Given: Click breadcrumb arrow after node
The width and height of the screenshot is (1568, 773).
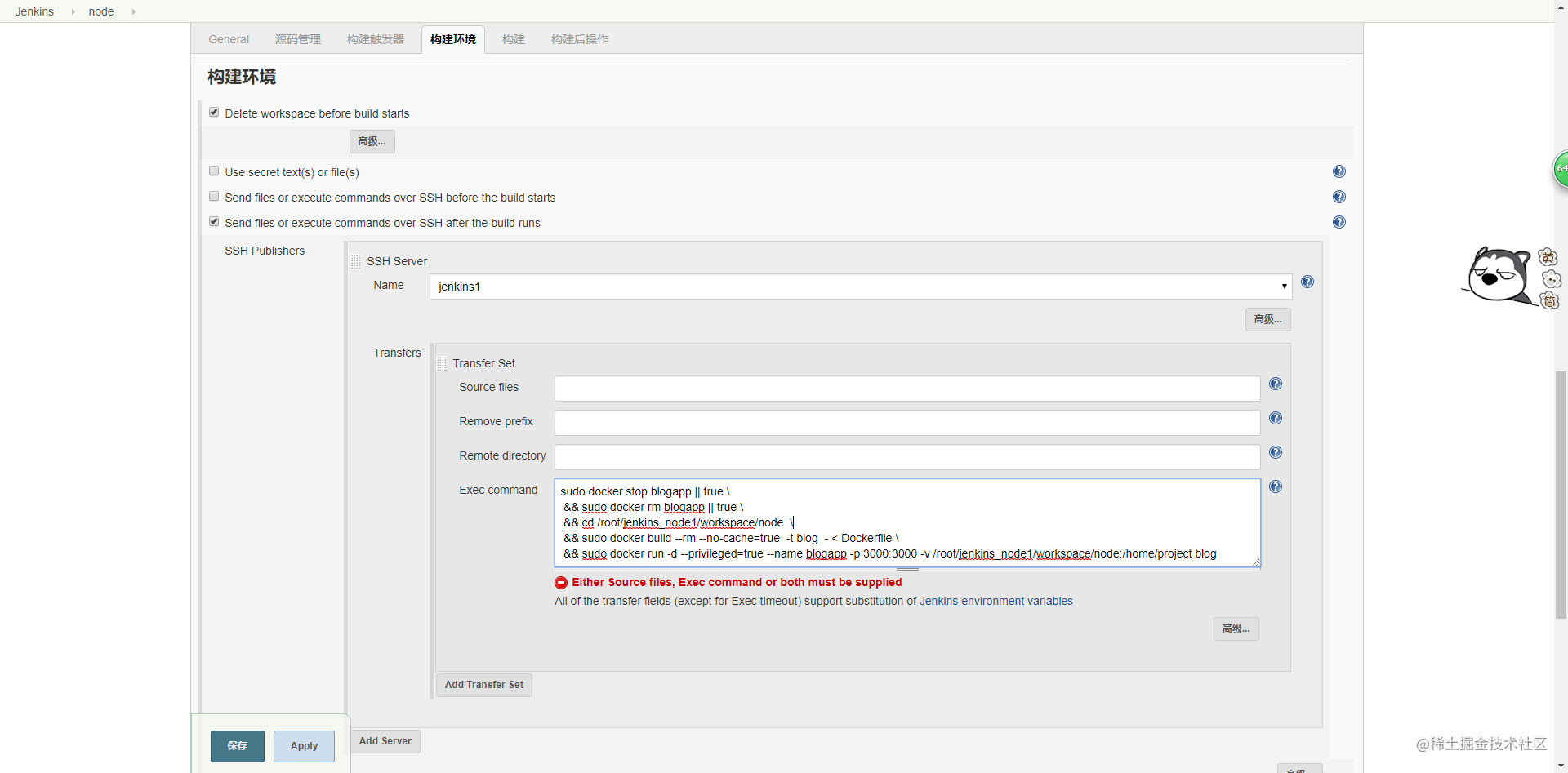Looking at the screenshot, I should (x=133, y=11).
